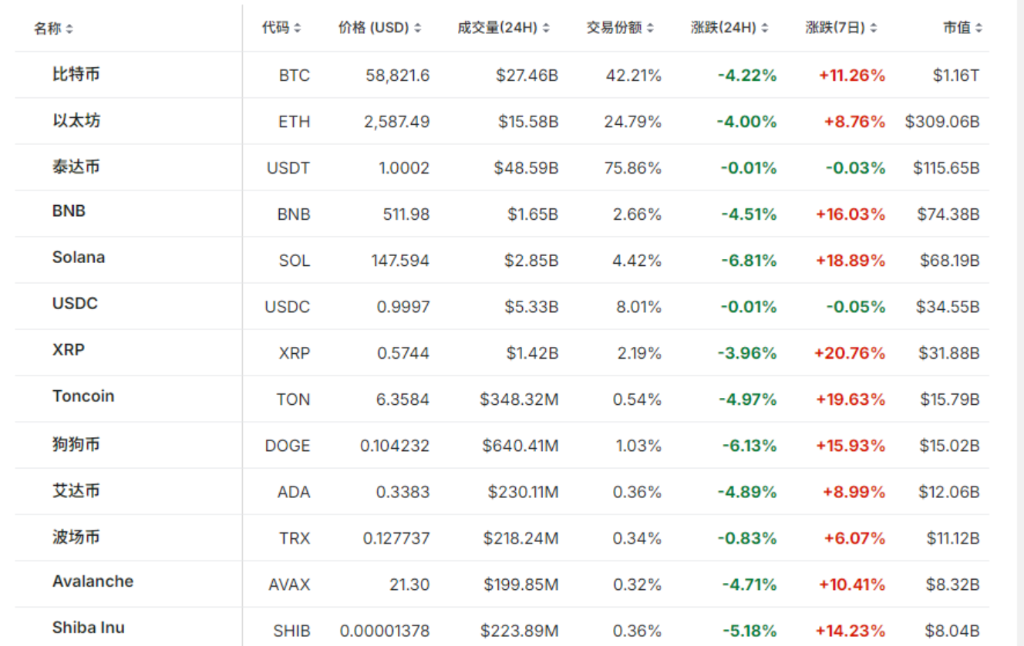1024x646 pixels.
Task: Open the 波场币 coin link
Action: pos(76,538)
